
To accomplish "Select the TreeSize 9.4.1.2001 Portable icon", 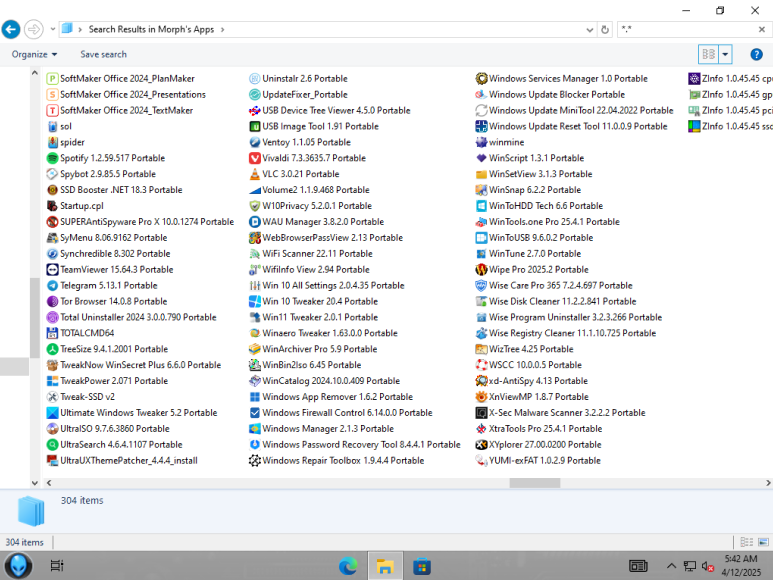I will (52, 349).
